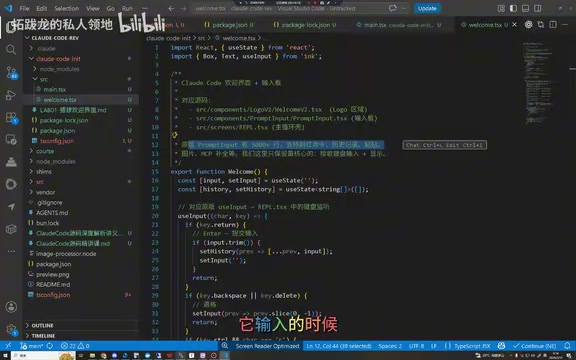Go forward using navigation arrow
The width and height of the screenshot is (576, 360).
coord(184,8)
